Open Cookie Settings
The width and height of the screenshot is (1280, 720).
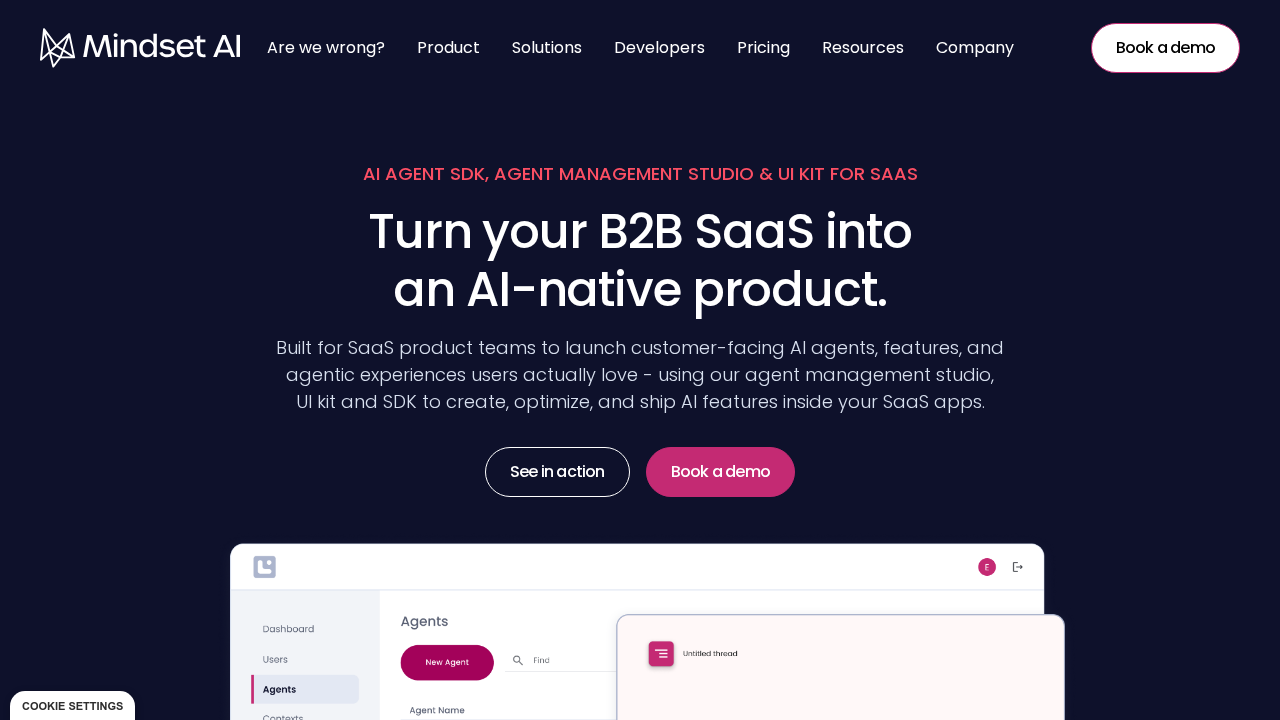pos(72,706)
